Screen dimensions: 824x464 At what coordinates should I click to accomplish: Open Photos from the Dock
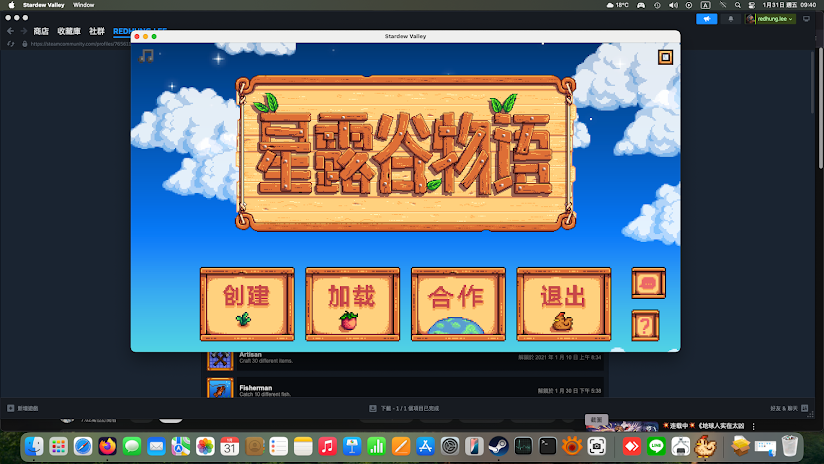(x=205, y=447)
